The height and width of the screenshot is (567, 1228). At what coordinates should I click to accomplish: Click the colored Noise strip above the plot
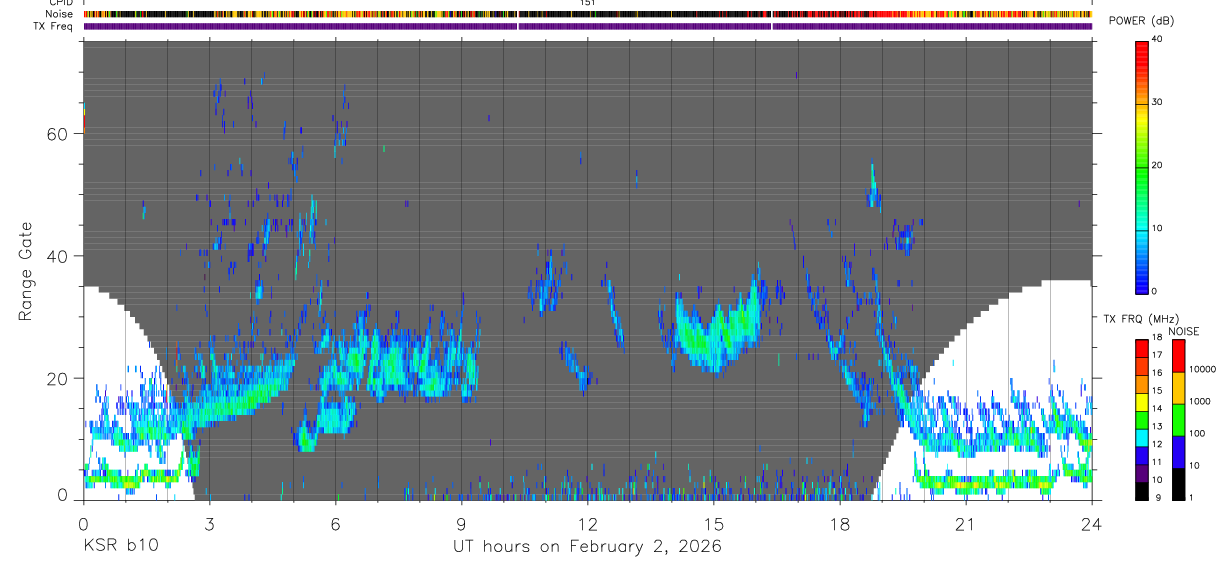pyautogui.click(x=588, y=14)
